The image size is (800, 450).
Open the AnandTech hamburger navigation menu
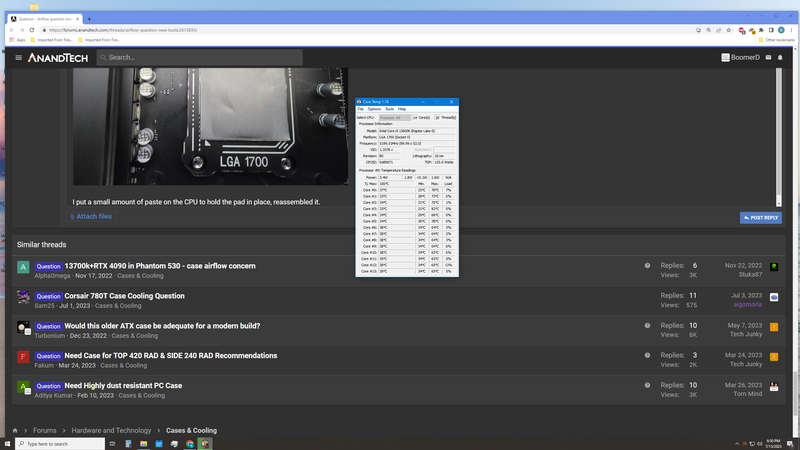click(x=18, y=58)
